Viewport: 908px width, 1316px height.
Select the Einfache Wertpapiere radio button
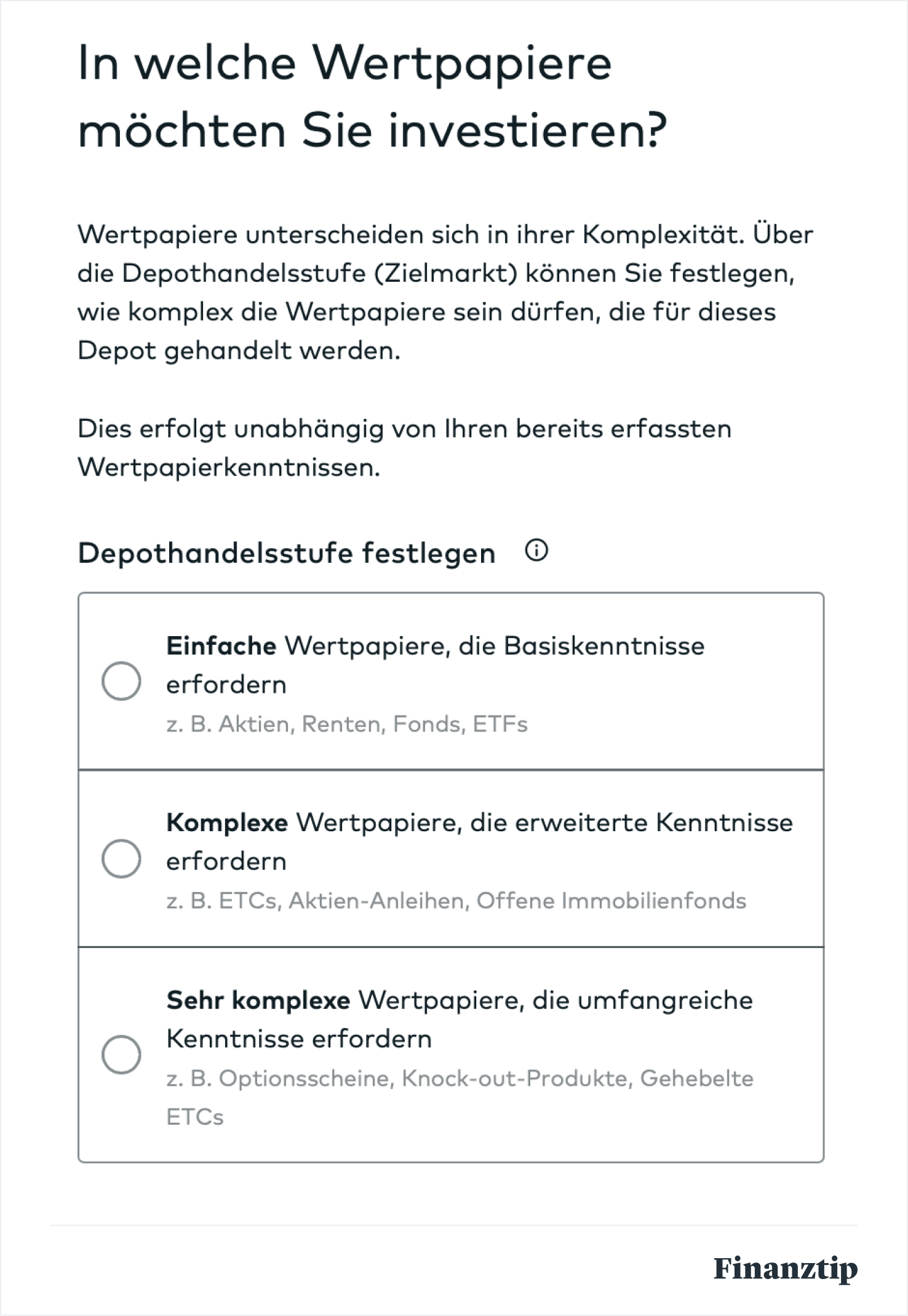coord(122,680)
